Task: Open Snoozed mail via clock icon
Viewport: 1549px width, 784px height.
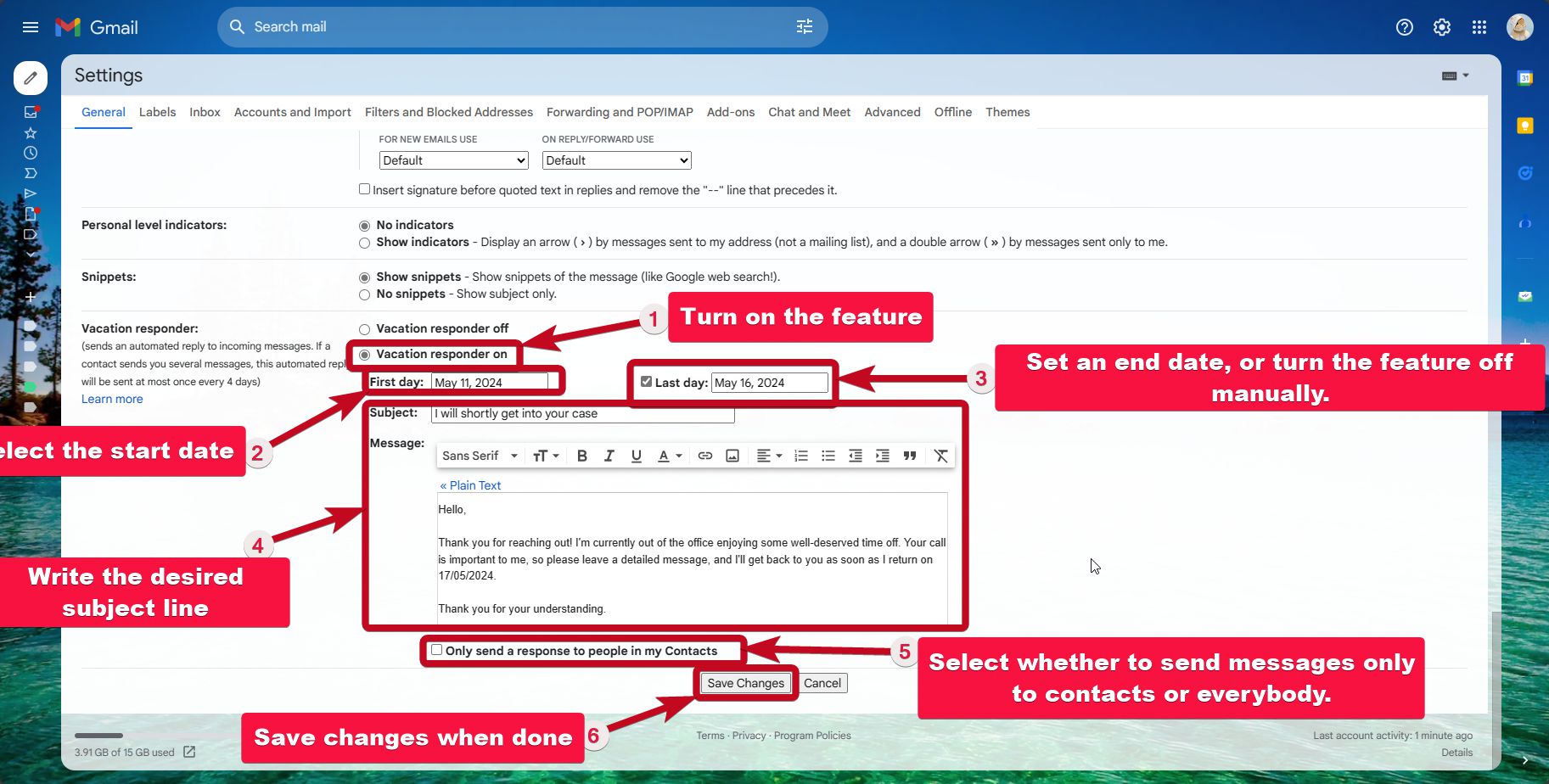Action: pos(31,153)
